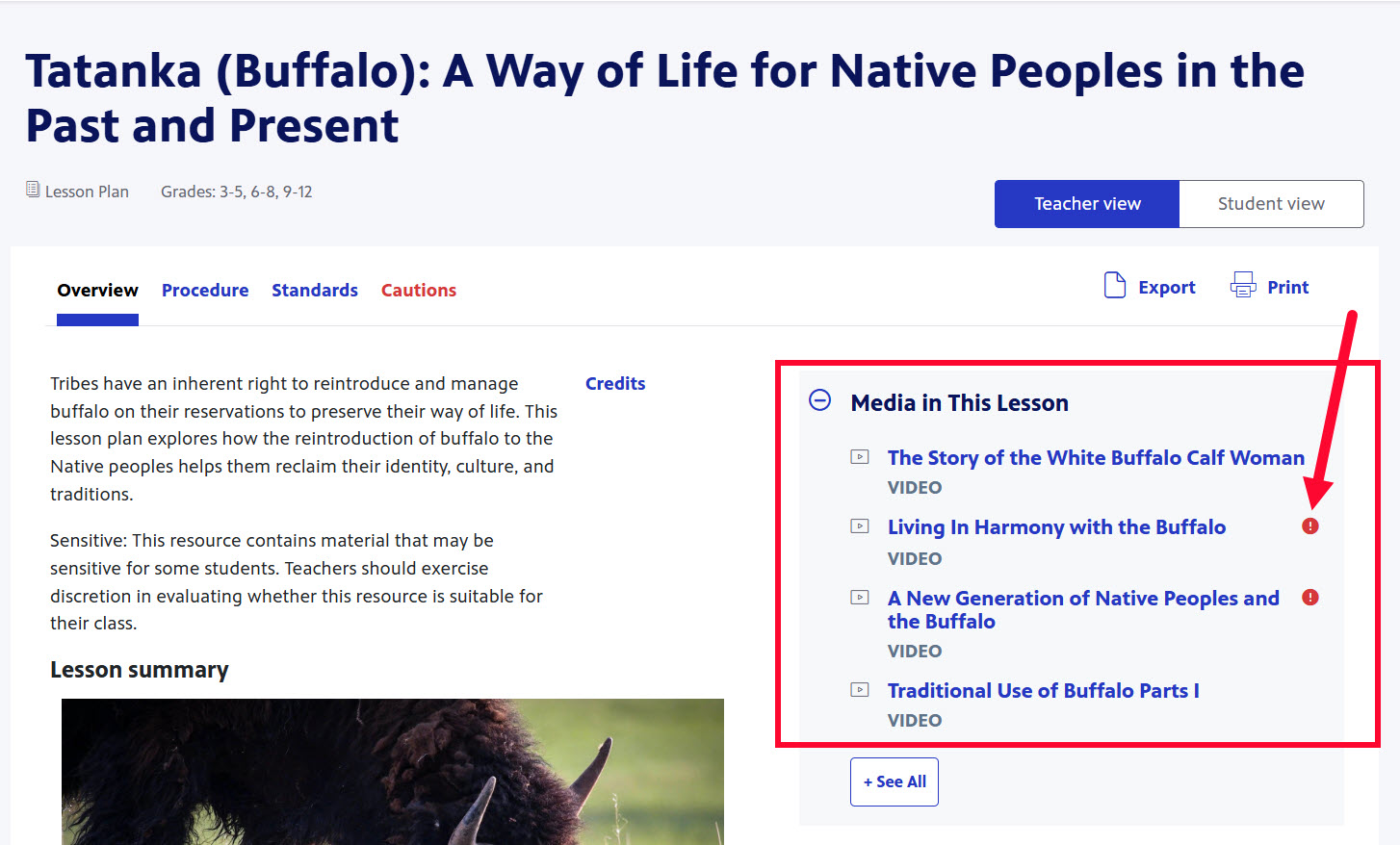Switch to Teacher view
The height and width of the screenshot is (845, 1400).
click(x=1086, y=204)
